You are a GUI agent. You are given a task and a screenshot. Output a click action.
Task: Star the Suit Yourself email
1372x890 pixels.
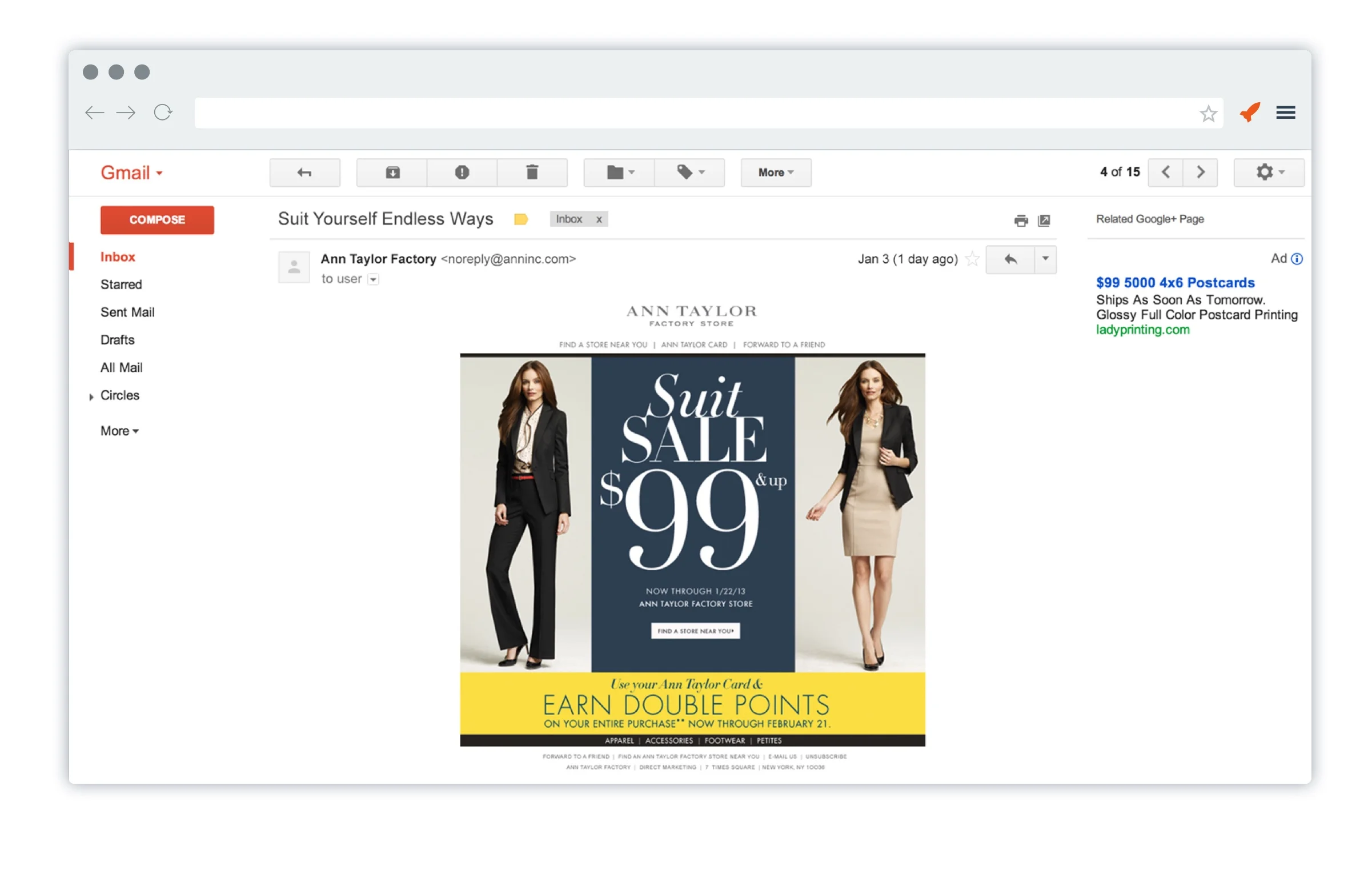[x=972, y=259]
